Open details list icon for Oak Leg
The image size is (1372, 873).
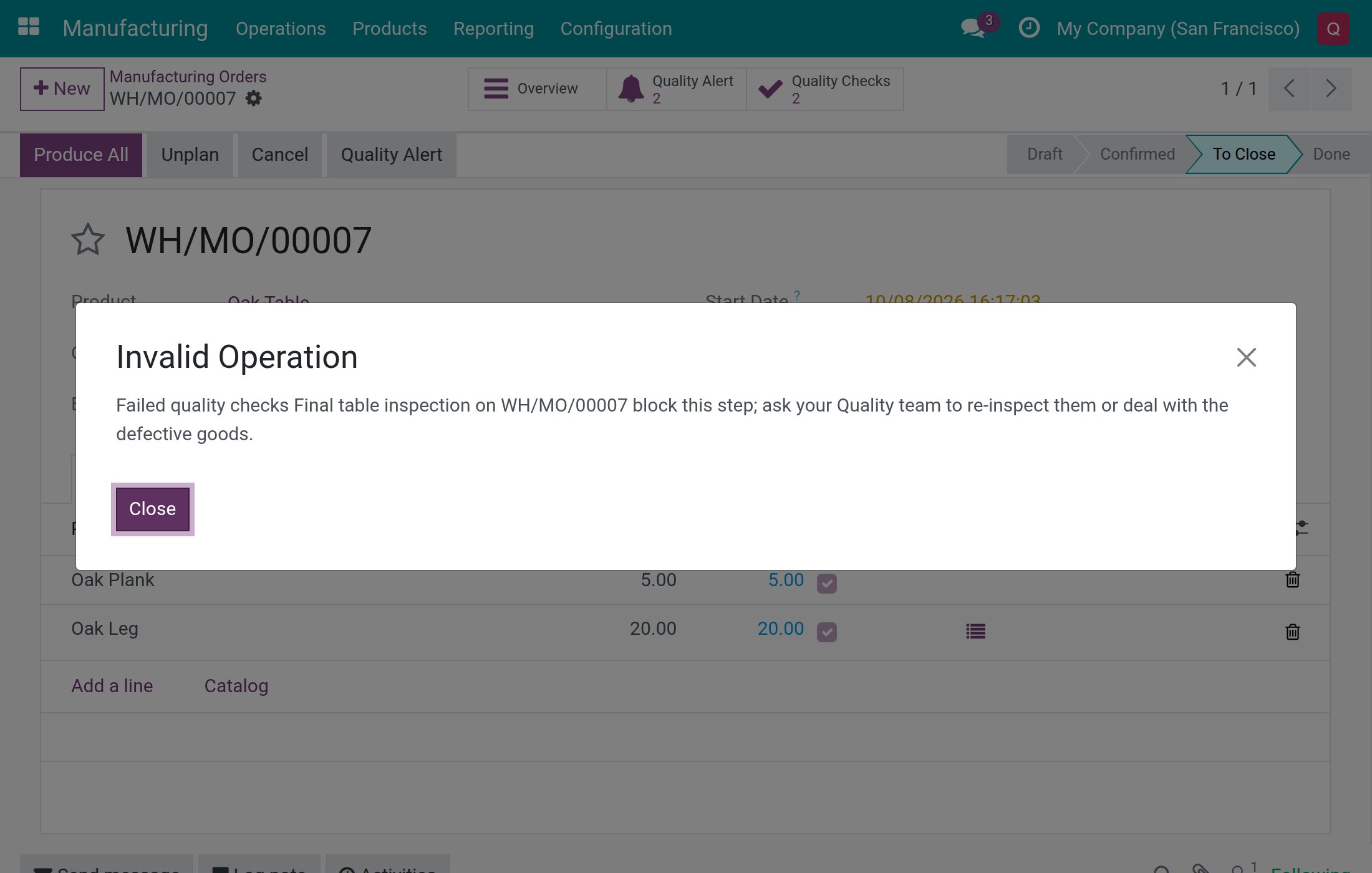[976, 632]
